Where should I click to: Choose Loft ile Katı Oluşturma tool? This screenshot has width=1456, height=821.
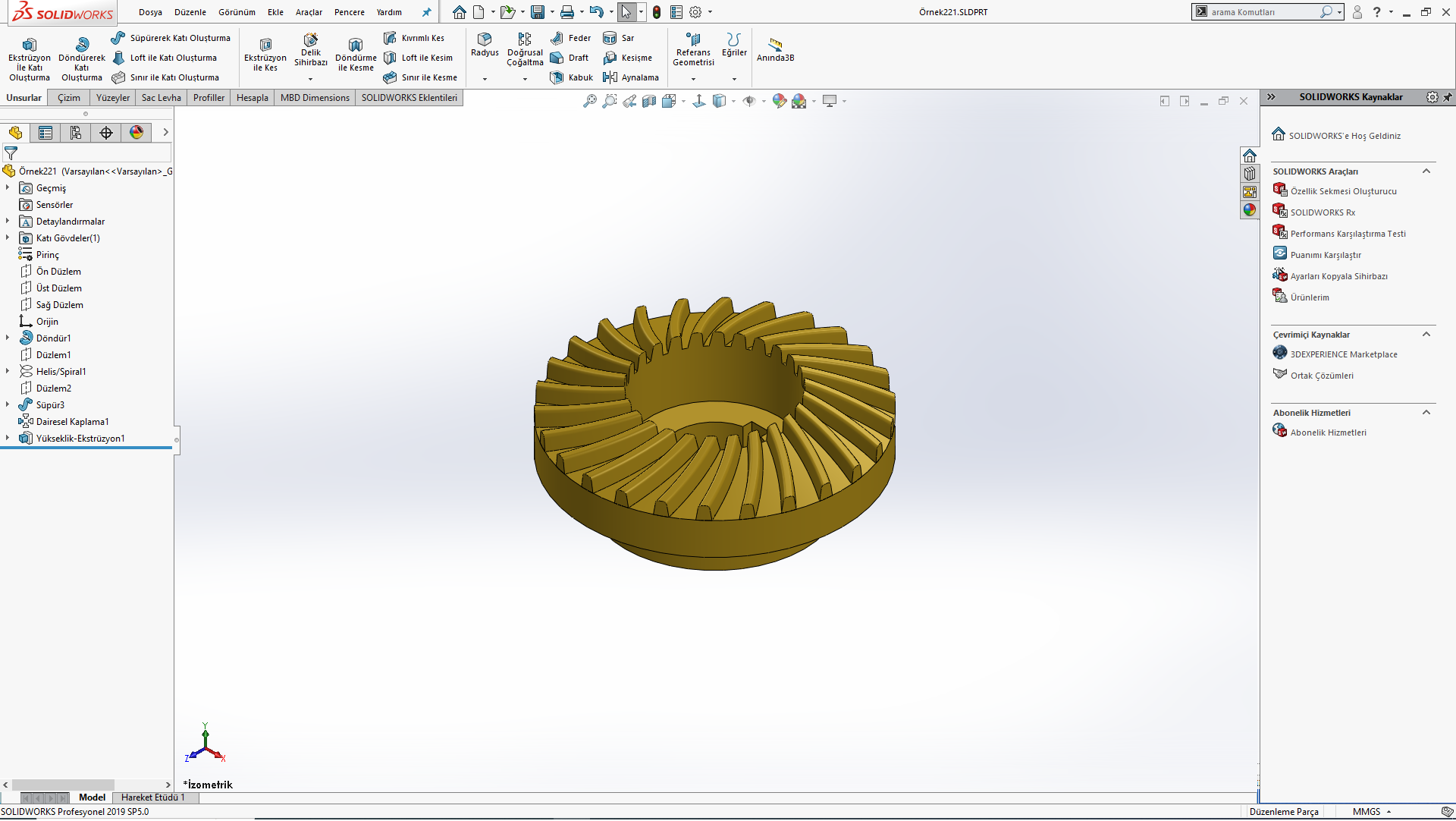165,58
